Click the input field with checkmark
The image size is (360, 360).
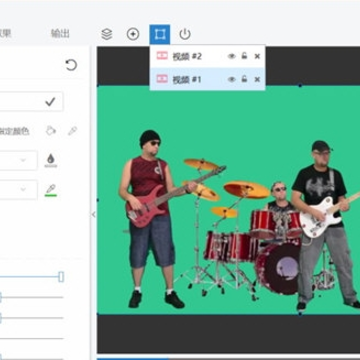[31, 102]
